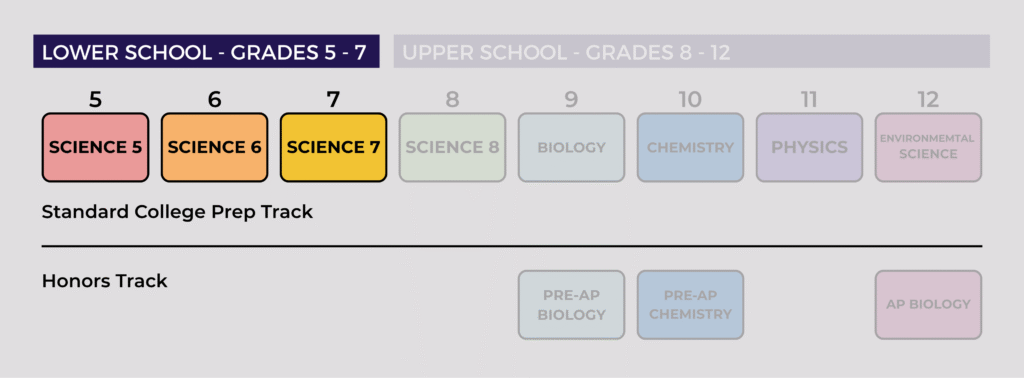The width and height of the screenshot is (1024, 378).
Task: Click the grade 10 number heading
Action: [690, 100]
